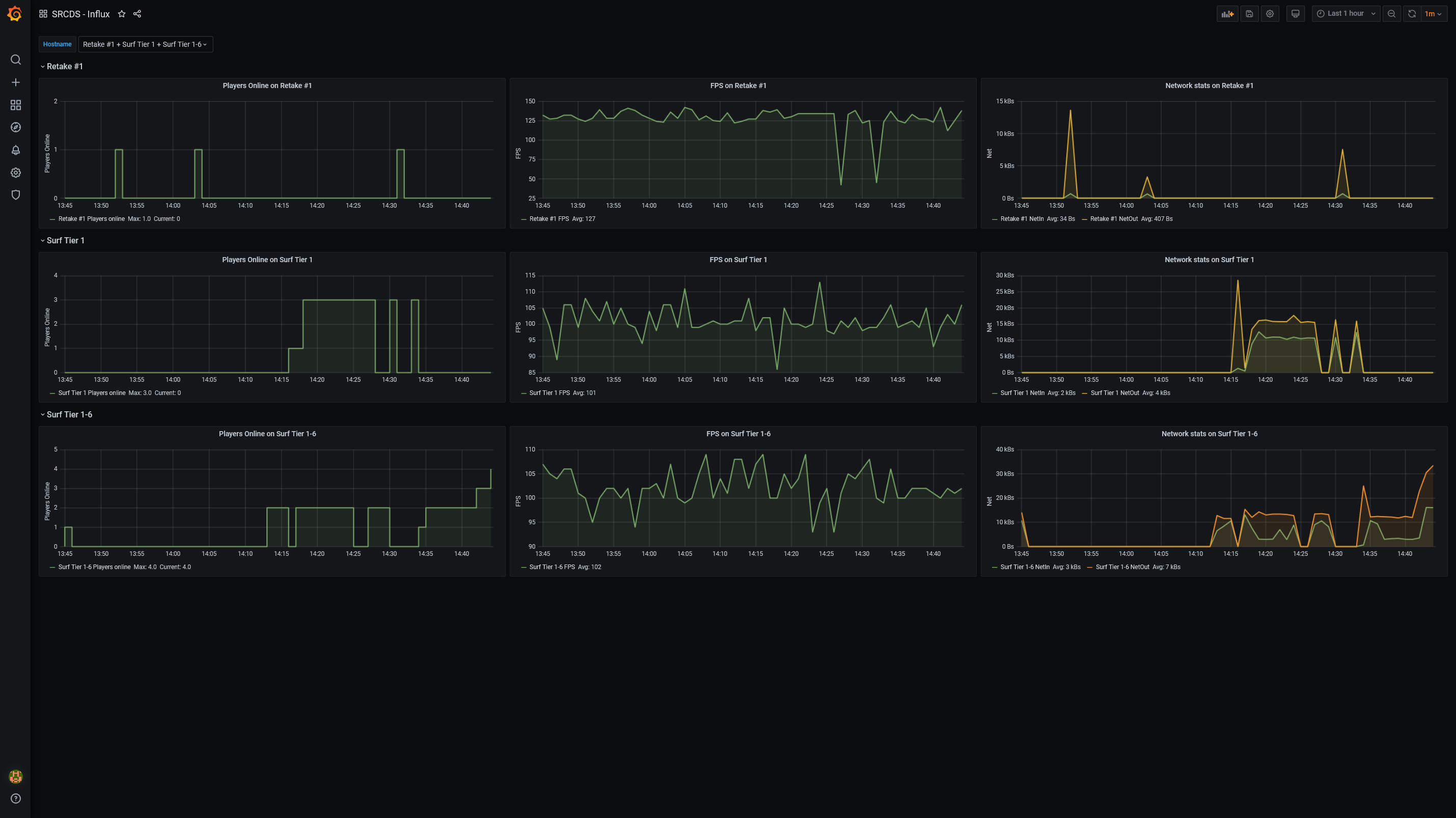Collapse the Surf Tier 1 row
Screen dimensions: 1456x818
pos(65,241)
